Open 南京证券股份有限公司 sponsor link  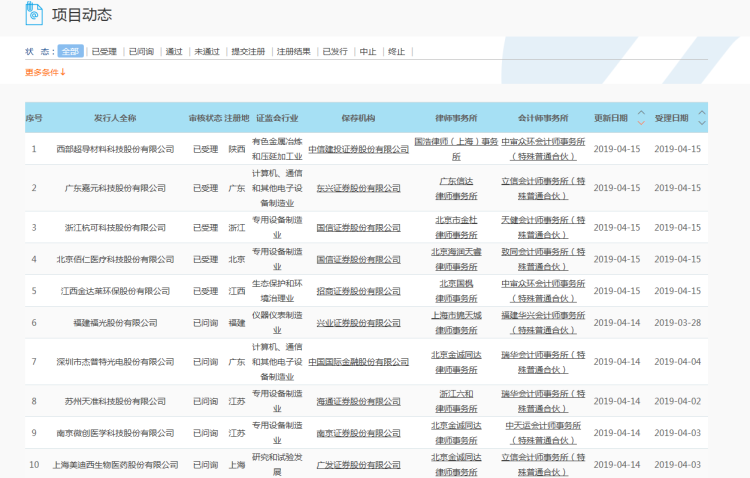point(358,433)
